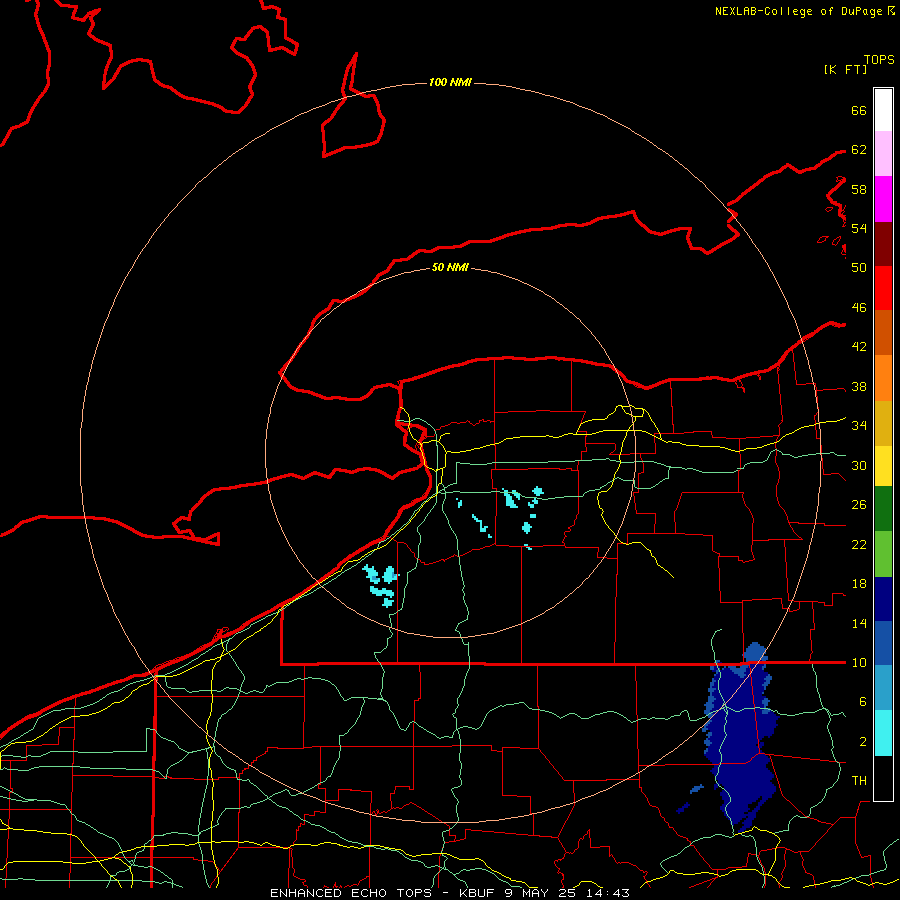Click the 30 value on the legend

(x=859, y=465)
